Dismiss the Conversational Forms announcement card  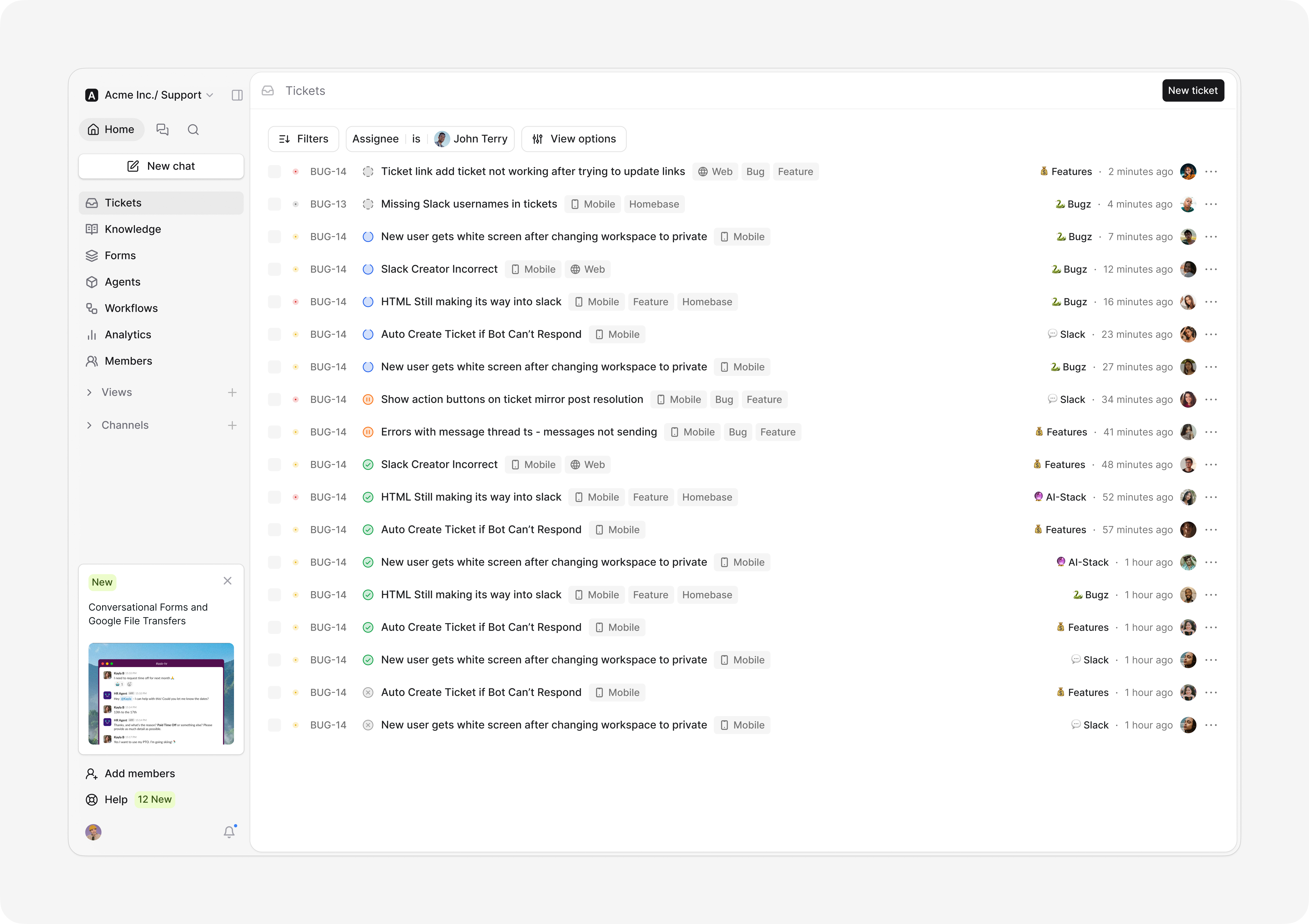tap(227, 581)
